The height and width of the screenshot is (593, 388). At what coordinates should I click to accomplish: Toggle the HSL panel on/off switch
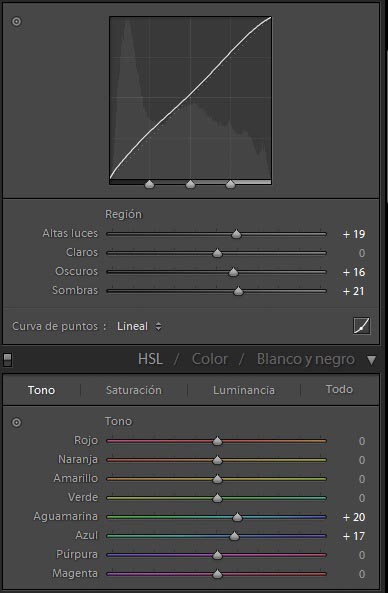[7, 360]
